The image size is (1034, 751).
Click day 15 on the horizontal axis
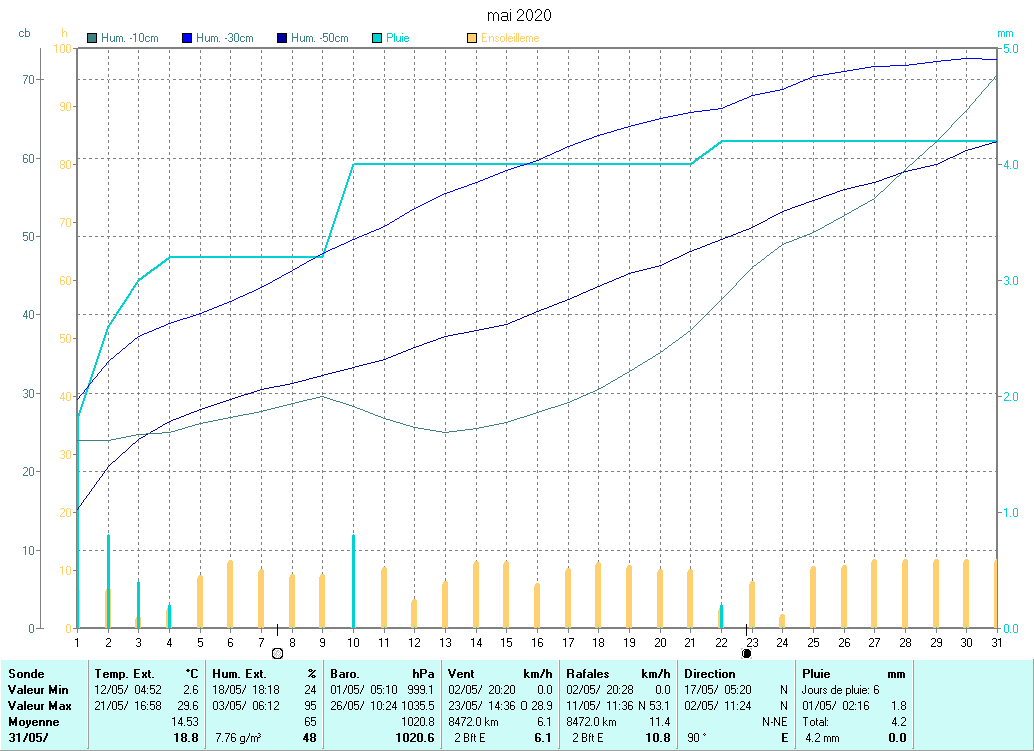click(x=506, y=641)
